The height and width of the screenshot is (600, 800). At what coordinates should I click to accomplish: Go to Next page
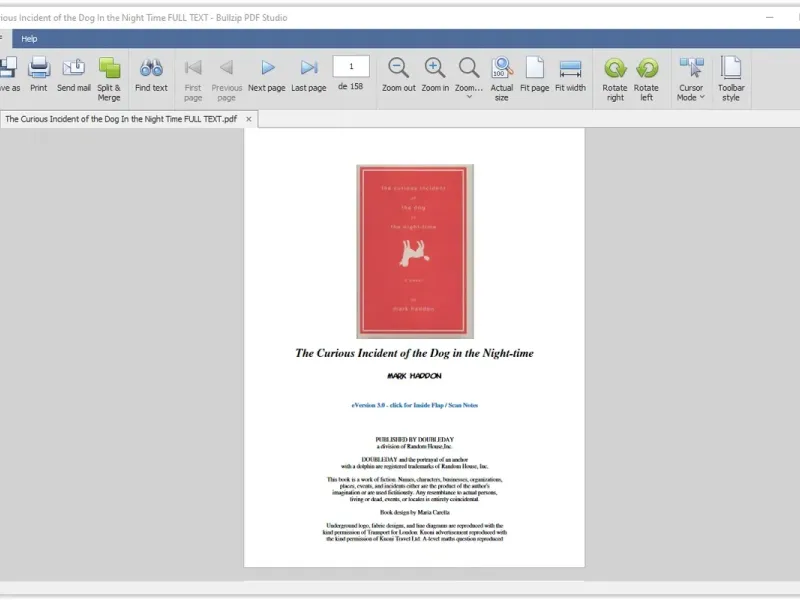click(266, 74)
